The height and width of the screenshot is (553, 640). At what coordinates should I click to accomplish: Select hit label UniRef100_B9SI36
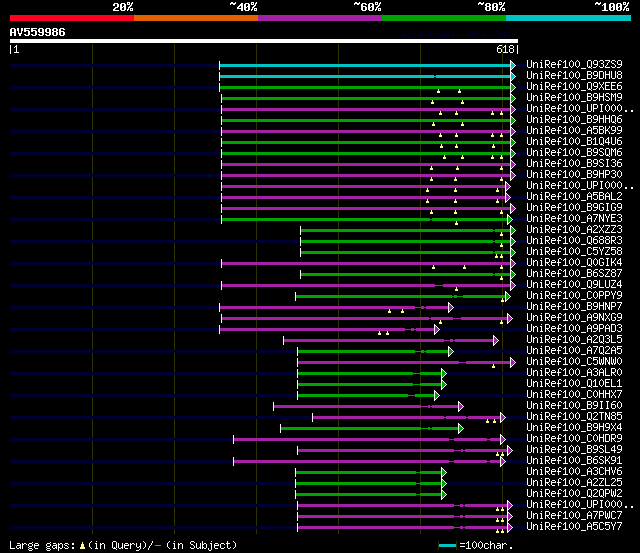[x=574, y=164]
